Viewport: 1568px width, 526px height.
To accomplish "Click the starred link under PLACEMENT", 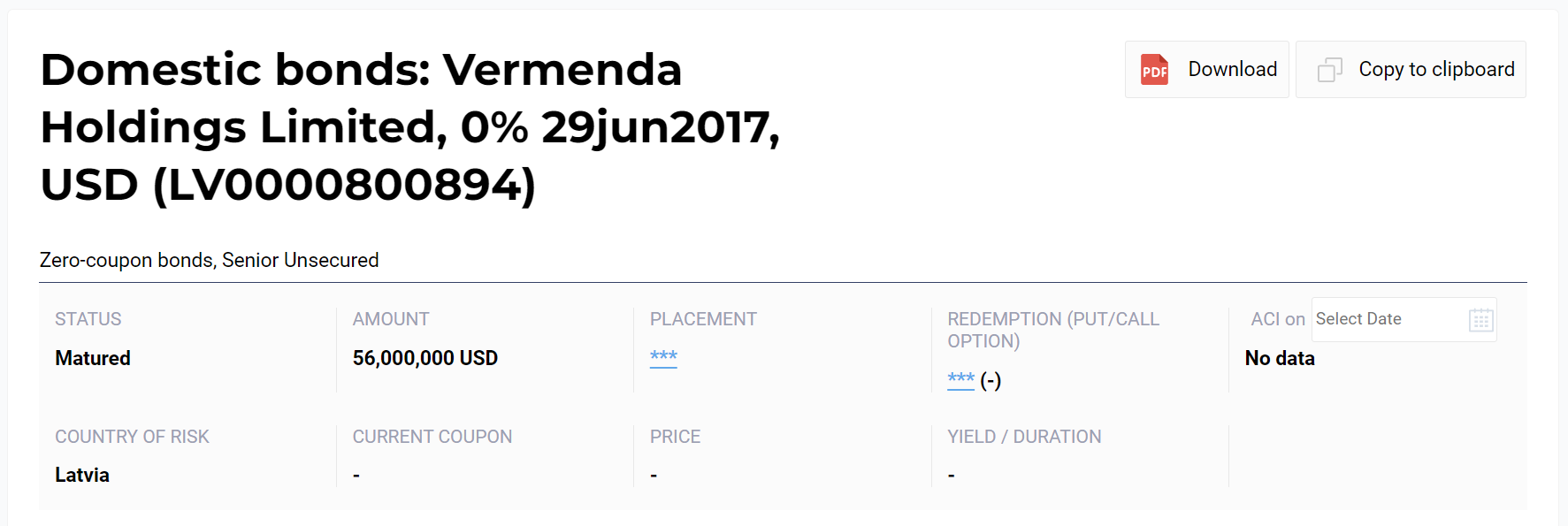I will tap(663, 356).
